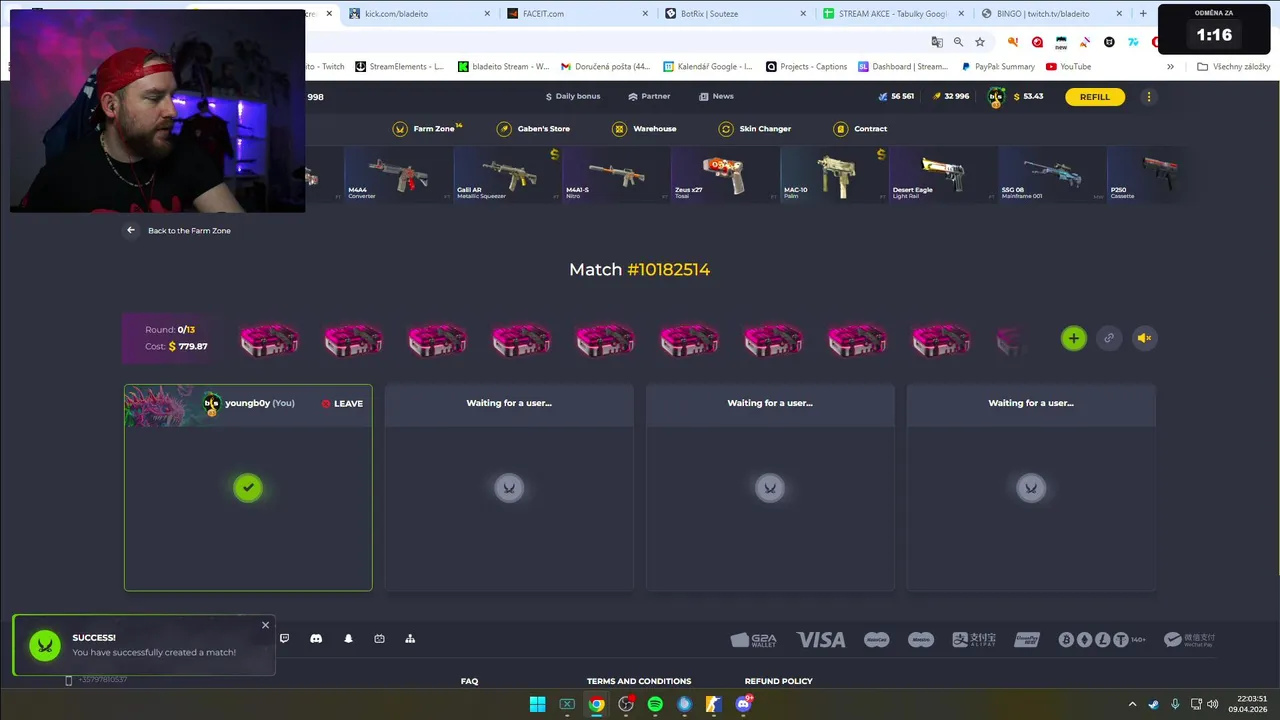The image size is (1280, 720).
Task: Open the Skin Changer section
Action: pos(755,129)
